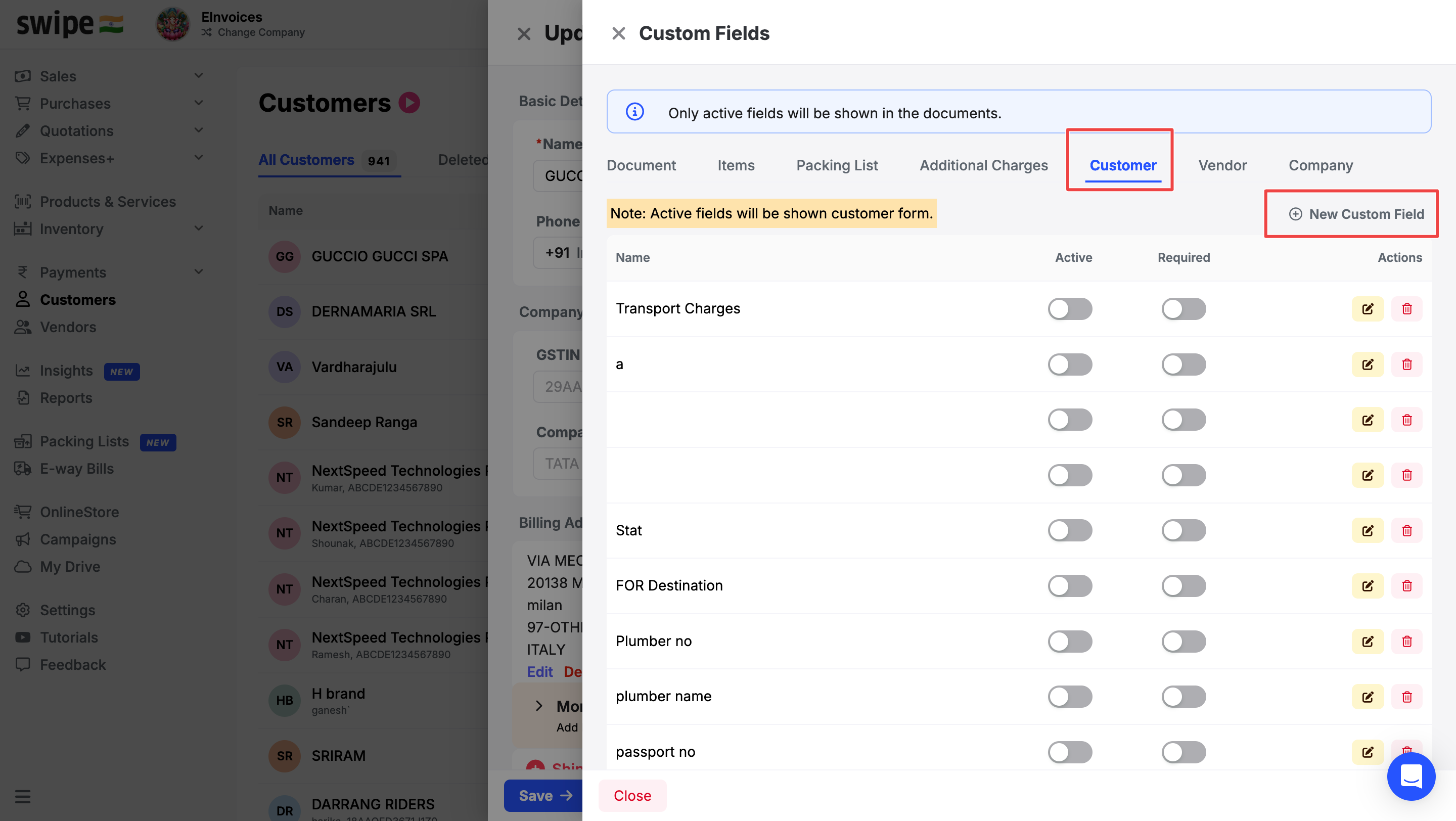Play the Customers tutorial video icon
Viewport: 1456px width, 821px height.
coord(409,103)
